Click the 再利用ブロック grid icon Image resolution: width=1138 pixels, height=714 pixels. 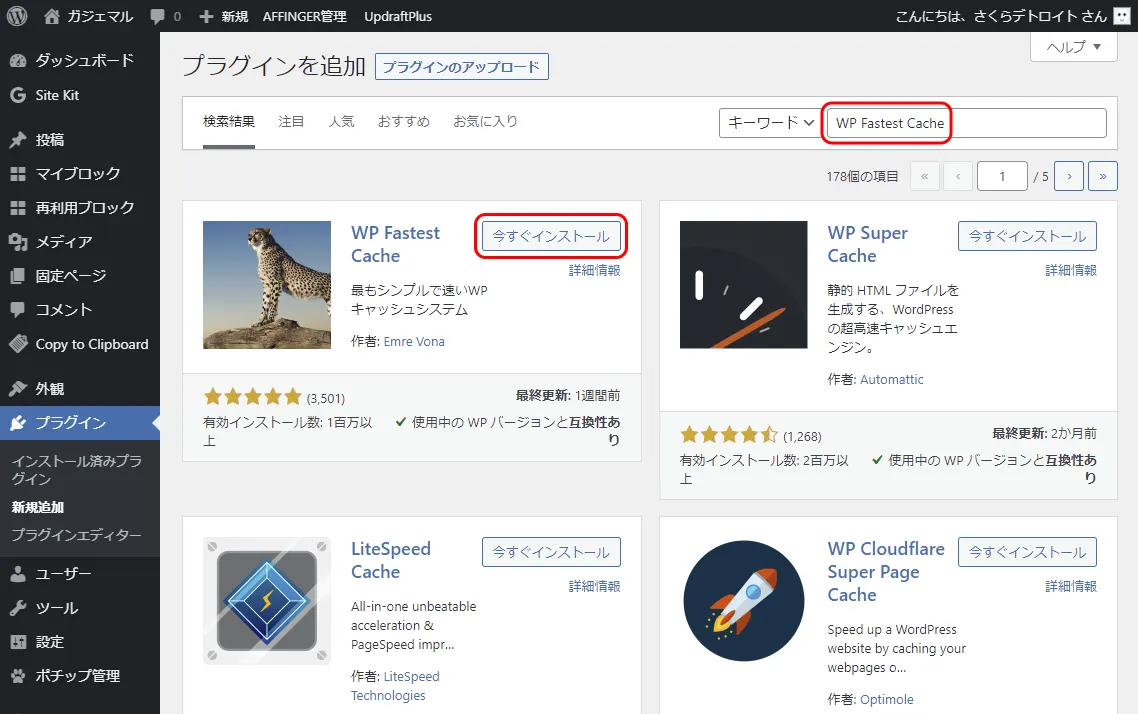pyautogui.click(x=18, y=208)
